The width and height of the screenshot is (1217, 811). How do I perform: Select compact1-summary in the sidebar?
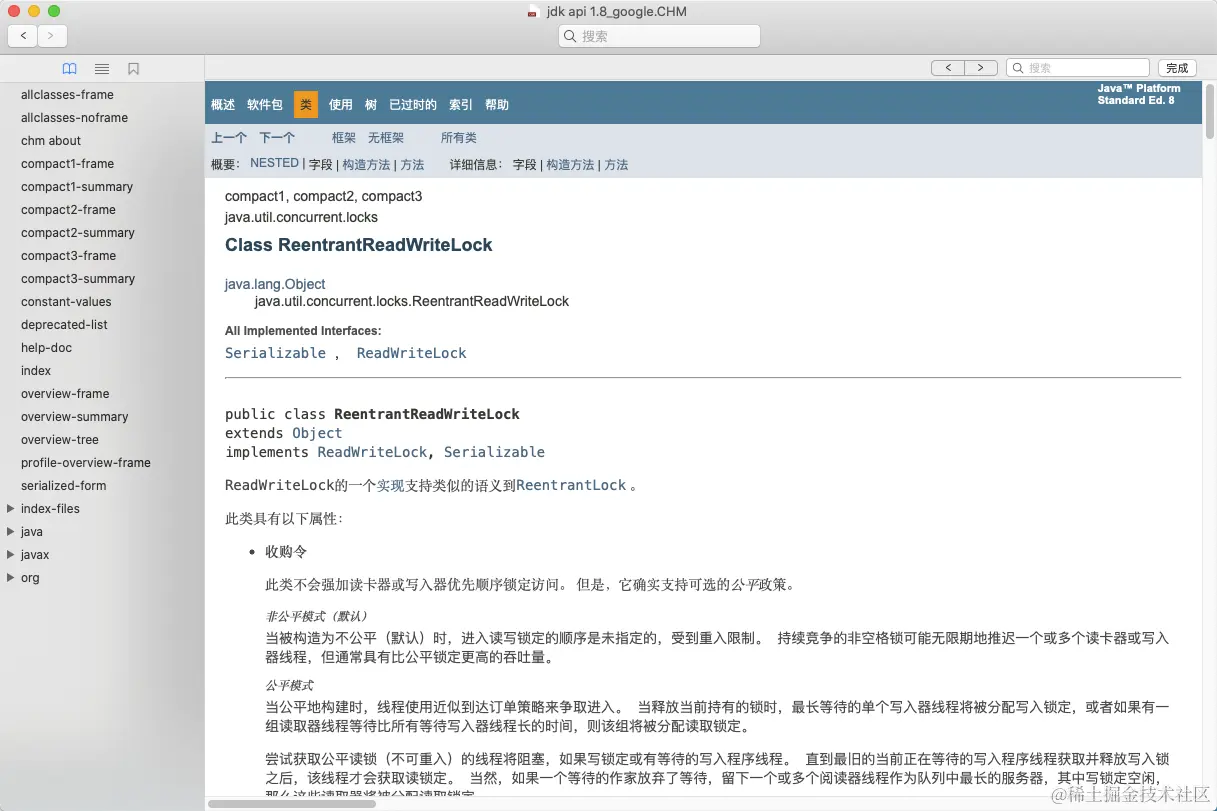(x=77, y=187)
